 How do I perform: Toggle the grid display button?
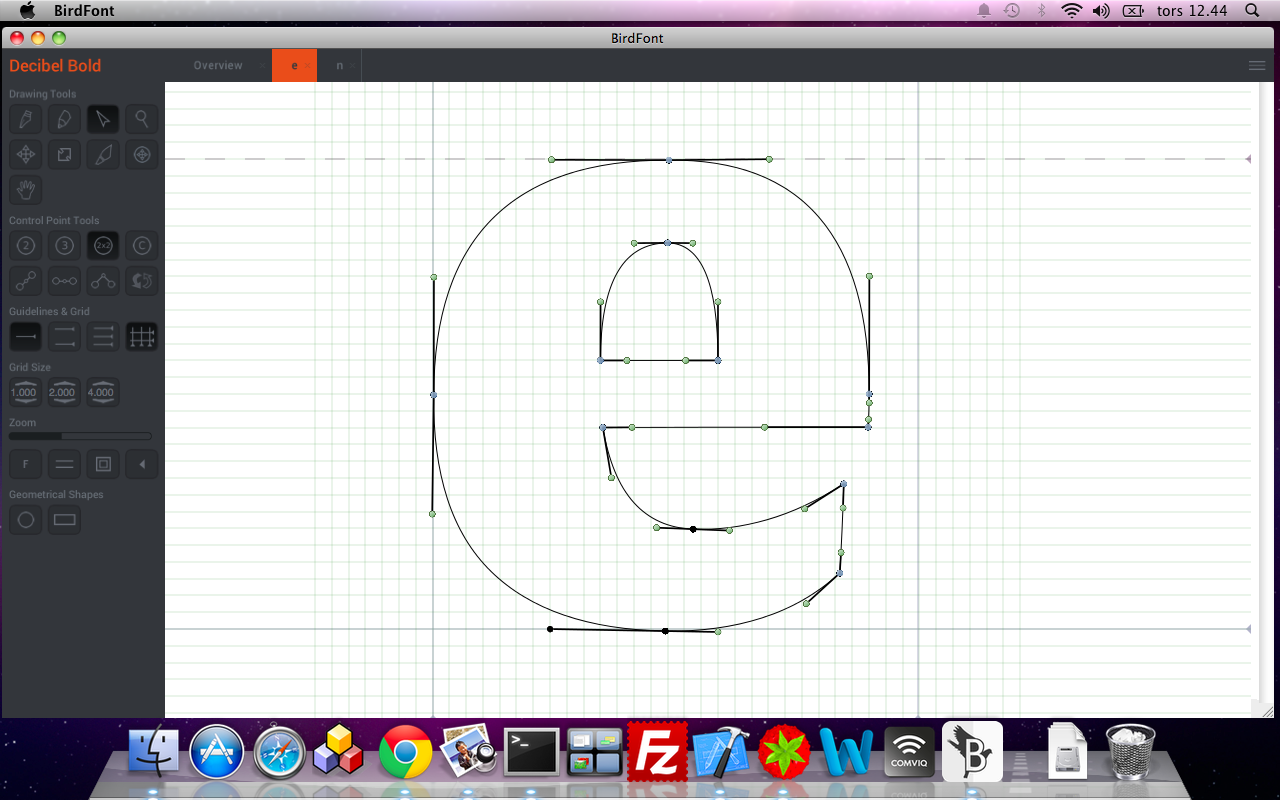click(x=142, y=338)
